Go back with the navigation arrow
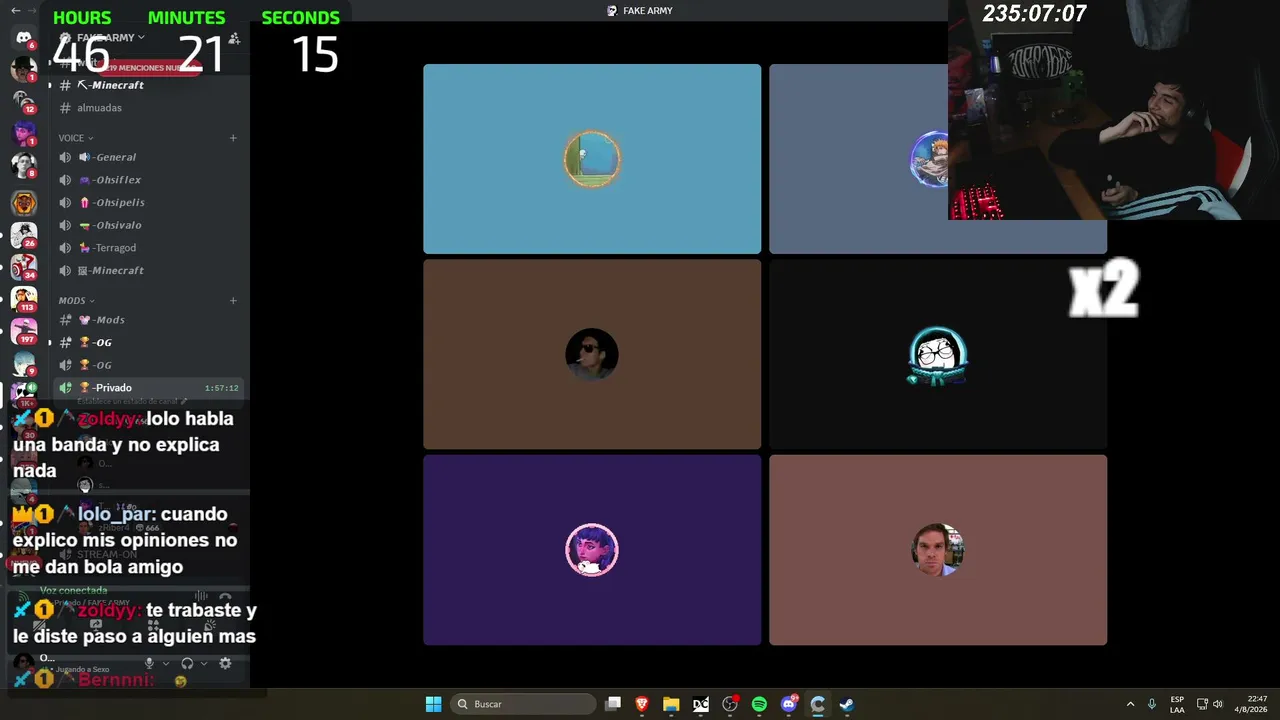Screen dimensions: 1280x720 (x=15, y=10)
